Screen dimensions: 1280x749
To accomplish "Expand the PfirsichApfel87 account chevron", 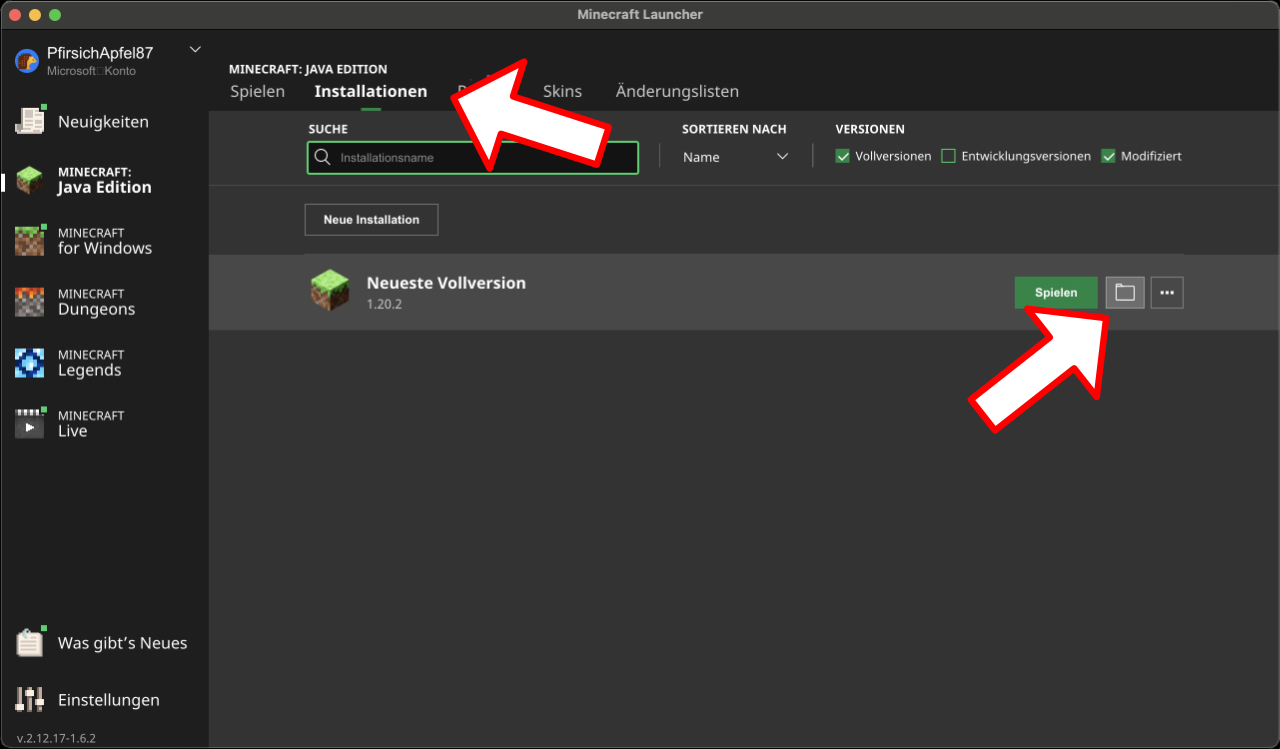I will coord(195,50).
